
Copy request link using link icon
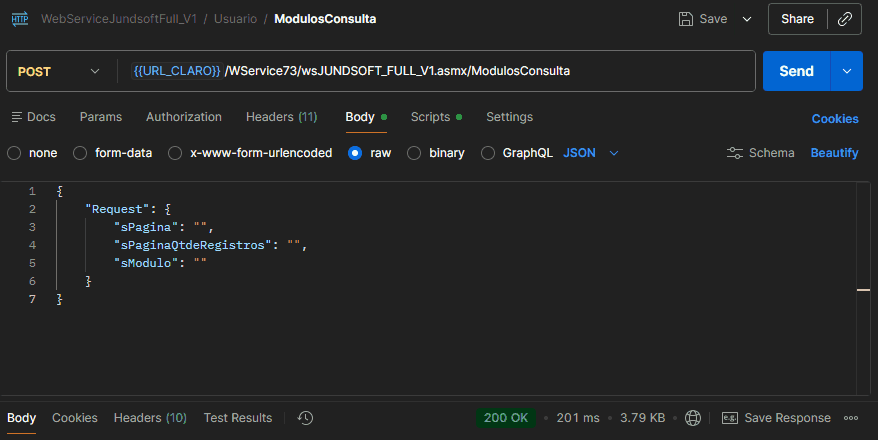(x=844, y=19)
